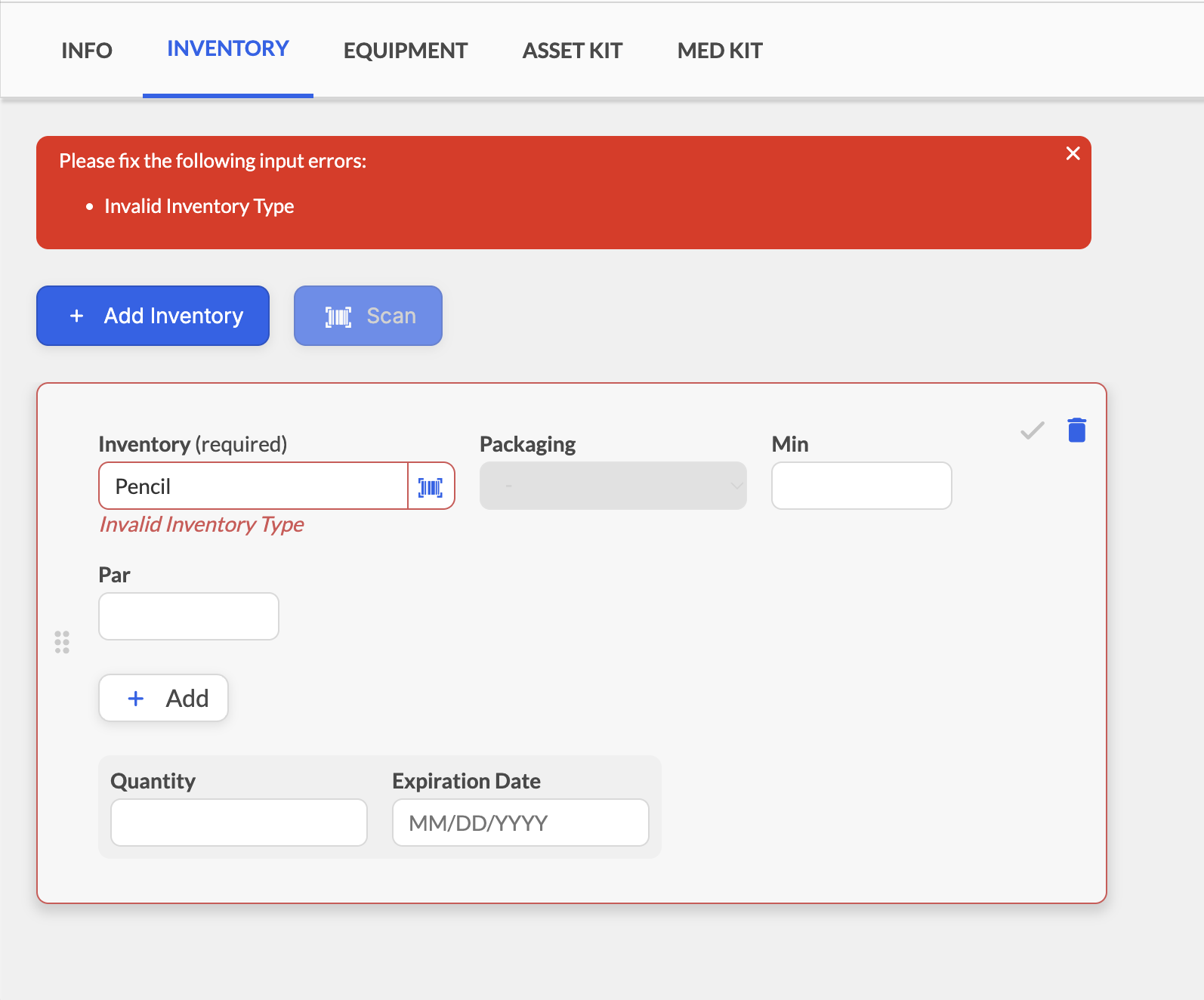Focus the Inventory field containing Pencil

pos(254,486)
